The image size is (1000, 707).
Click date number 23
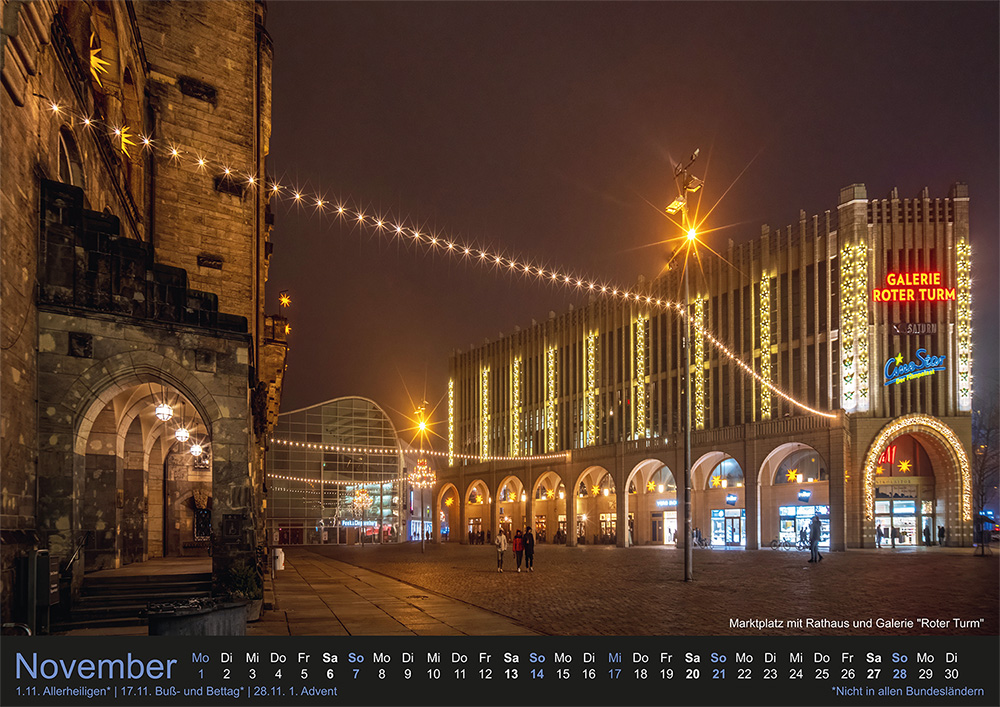pos(770,674)
